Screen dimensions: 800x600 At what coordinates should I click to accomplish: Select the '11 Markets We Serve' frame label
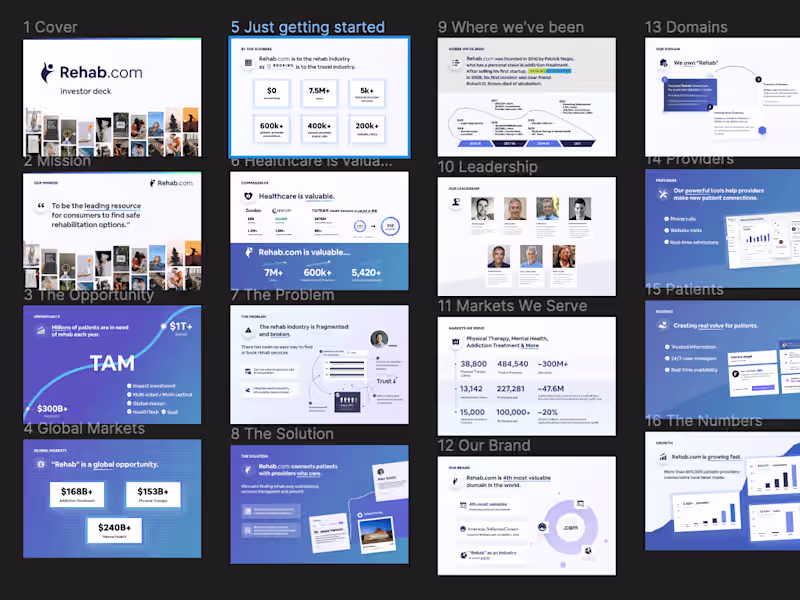(512, 306)
